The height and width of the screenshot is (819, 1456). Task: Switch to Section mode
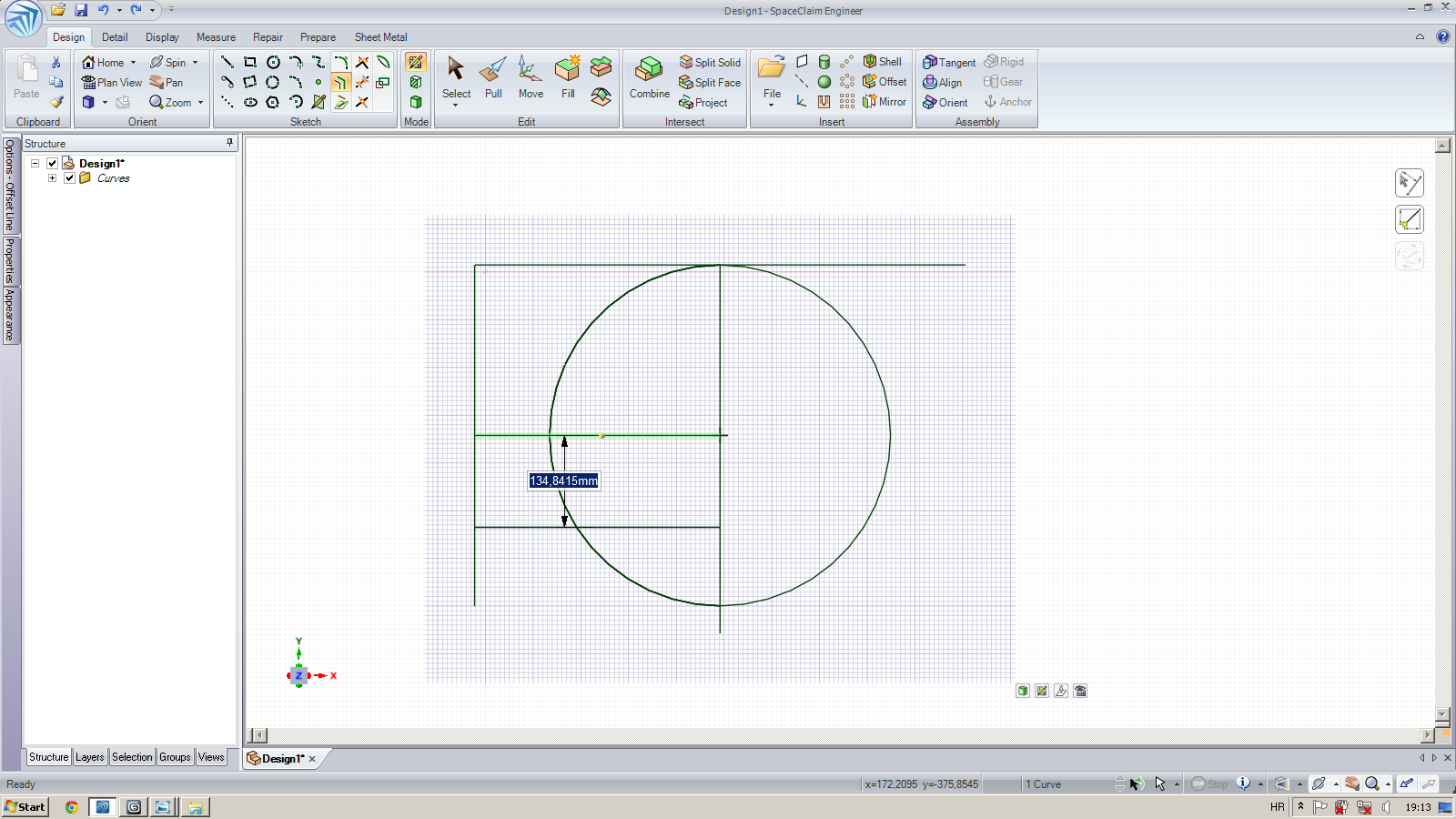pos(416,82)
